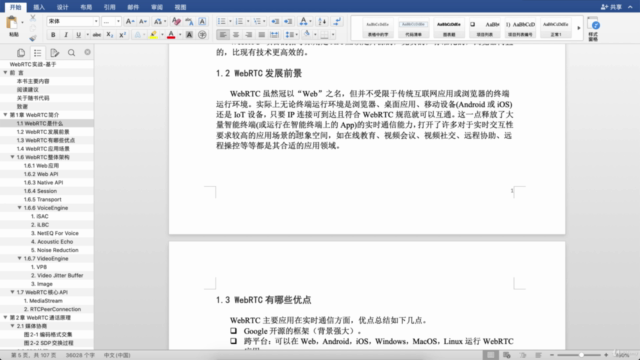
Task: Open the 邮件 ribbon tab
Action: tap(133, 7)
